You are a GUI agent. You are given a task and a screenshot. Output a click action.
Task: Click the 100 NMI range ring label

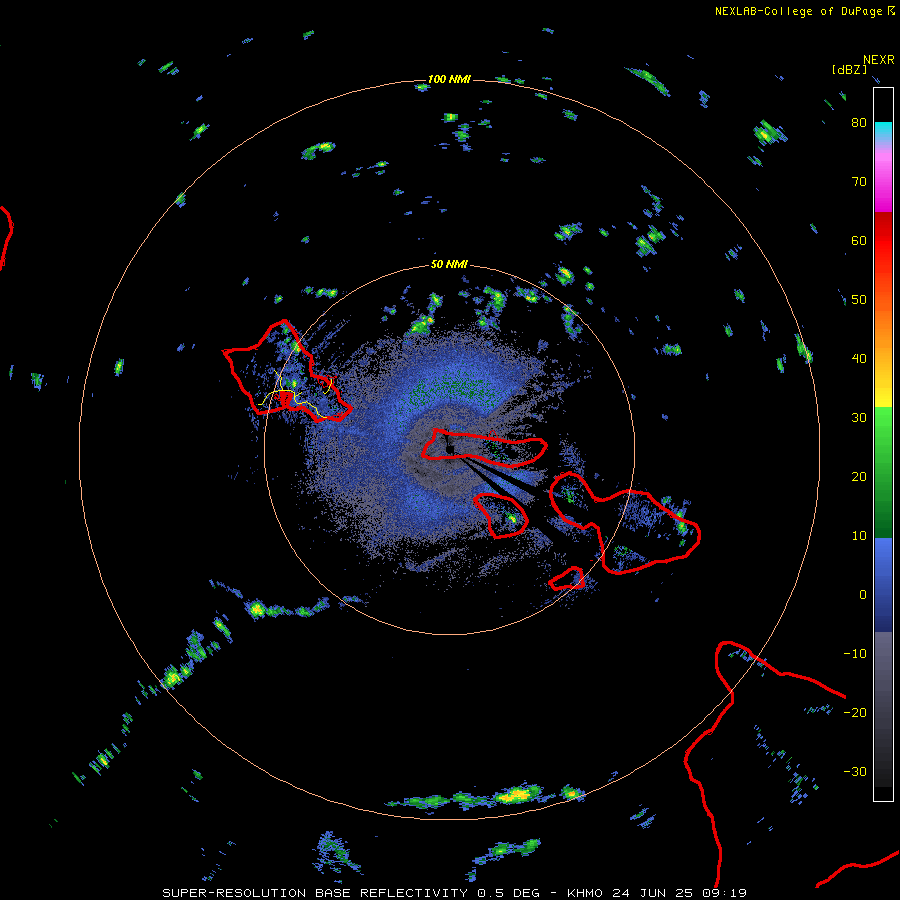coord(449,79)
